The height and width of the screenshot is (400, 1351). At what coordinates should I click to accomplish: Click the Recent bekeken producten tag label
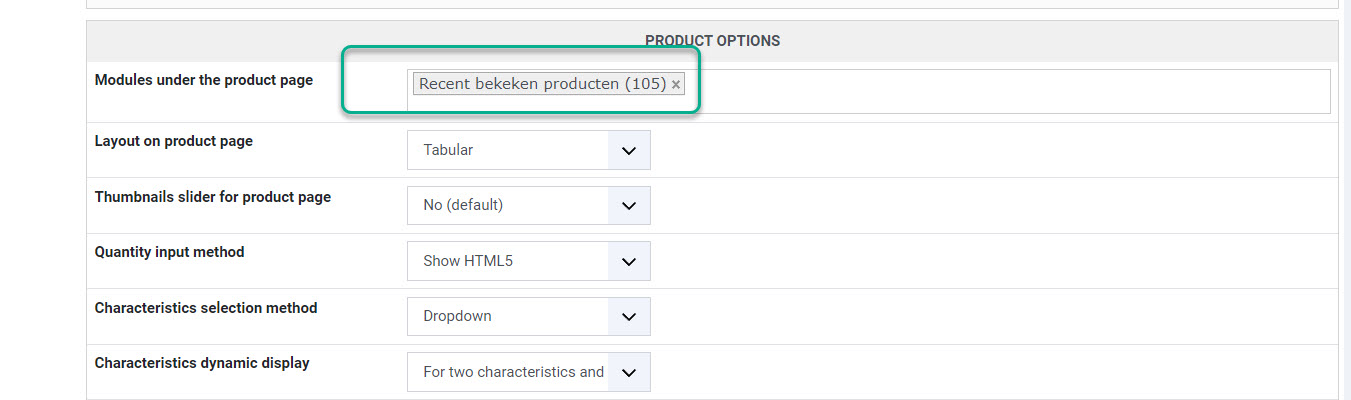tap(541, 84)
